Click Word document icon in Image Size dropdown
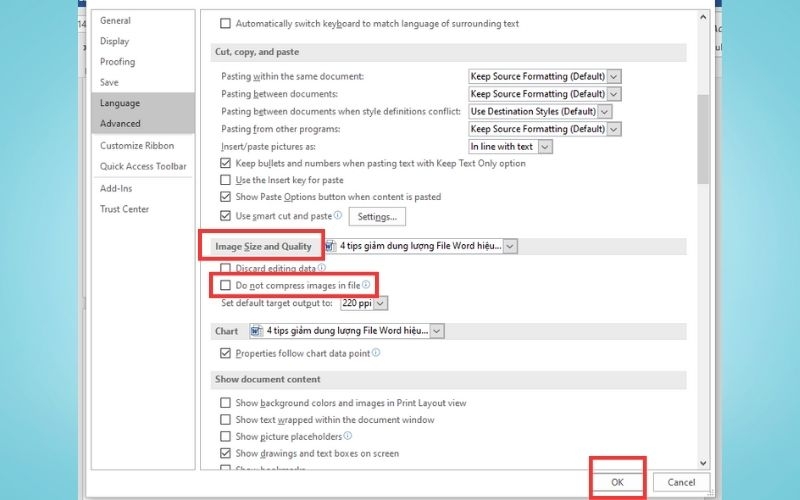 [x=331, y=246]
